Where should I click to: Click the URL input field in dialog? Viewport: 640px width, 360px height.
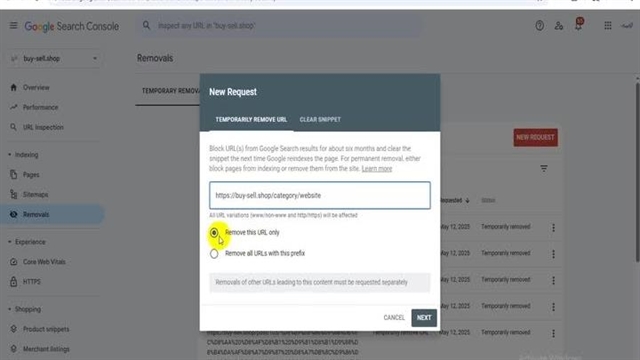(320, 196)
